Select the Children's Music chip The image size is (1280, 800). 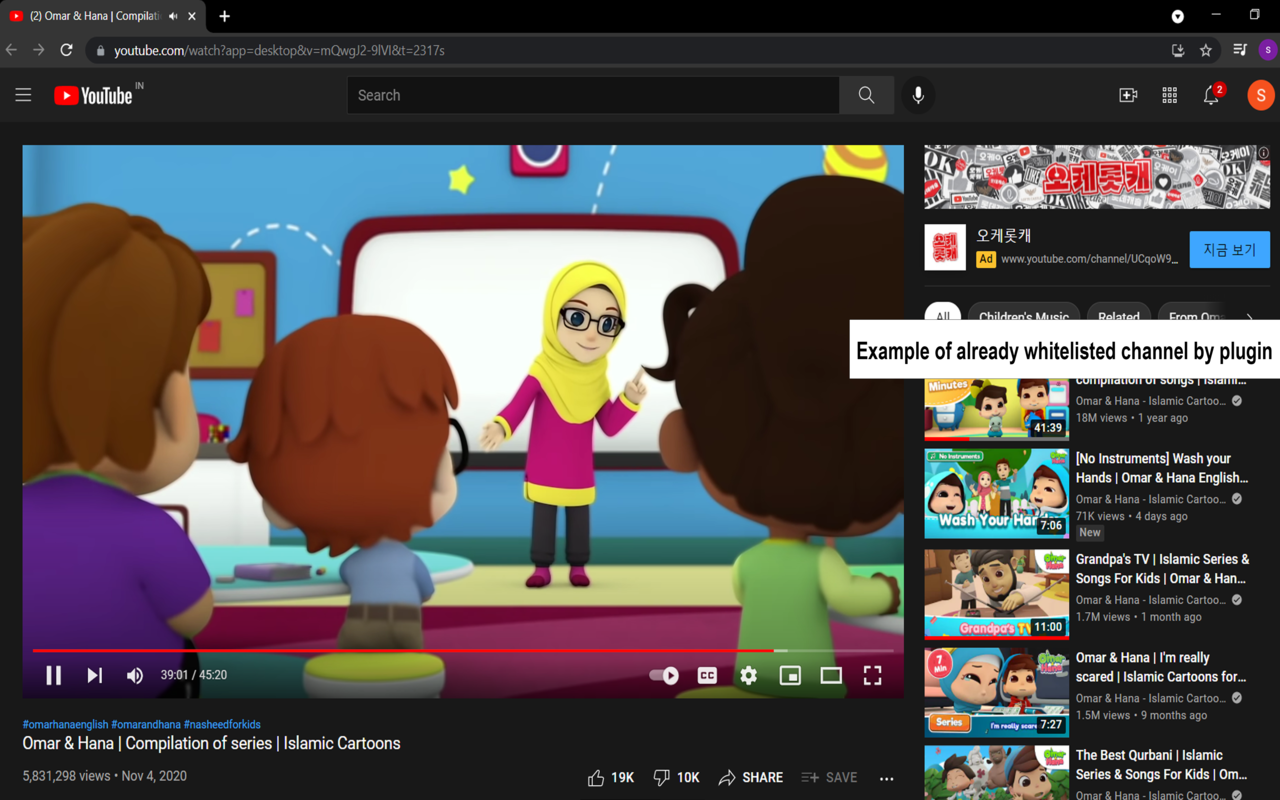click(1024, 316)
